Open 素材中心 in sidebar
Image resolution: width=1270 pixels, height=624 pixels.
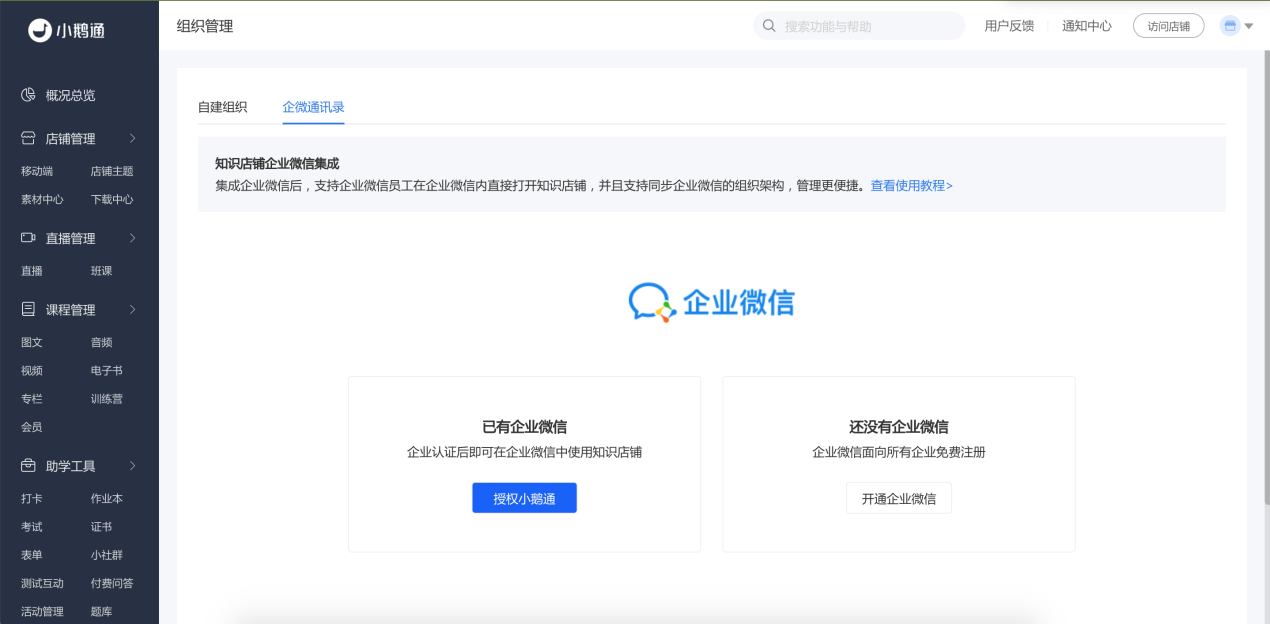coord(42,199)
